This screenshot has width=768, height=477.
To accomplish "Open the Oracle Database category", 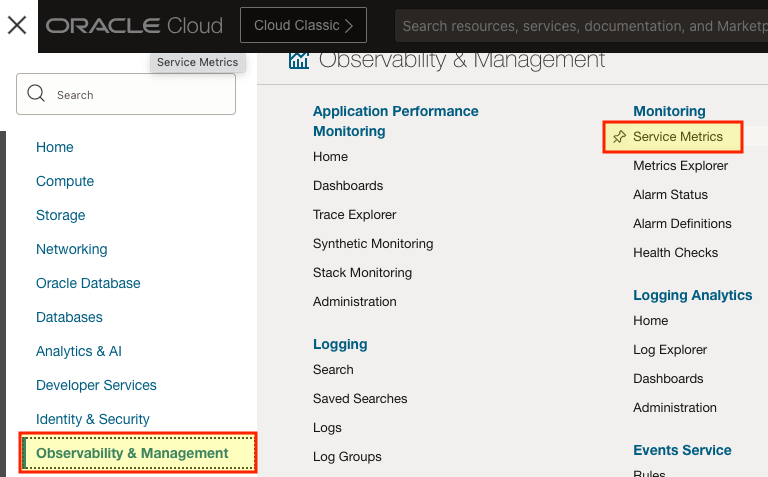I will pos(88,283).
